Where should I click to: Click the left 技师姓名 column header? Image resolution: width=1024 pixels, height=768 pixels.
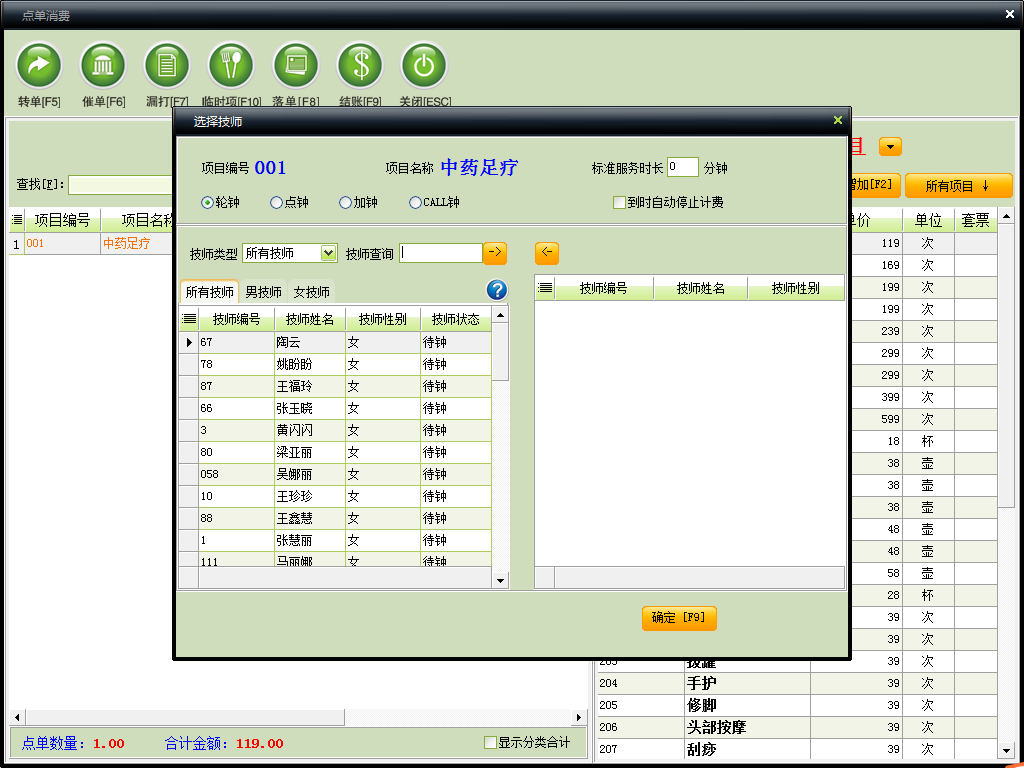pos(310,319)
